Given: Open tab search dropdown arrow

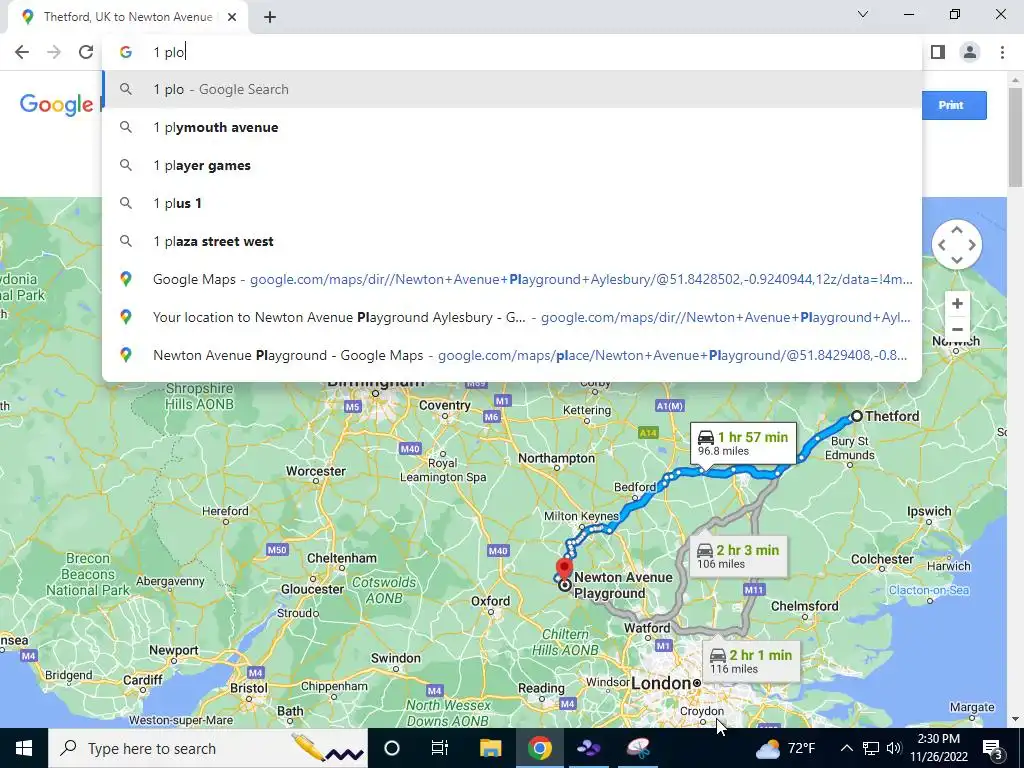Looking at the screenshot, I should click(863, 14).
